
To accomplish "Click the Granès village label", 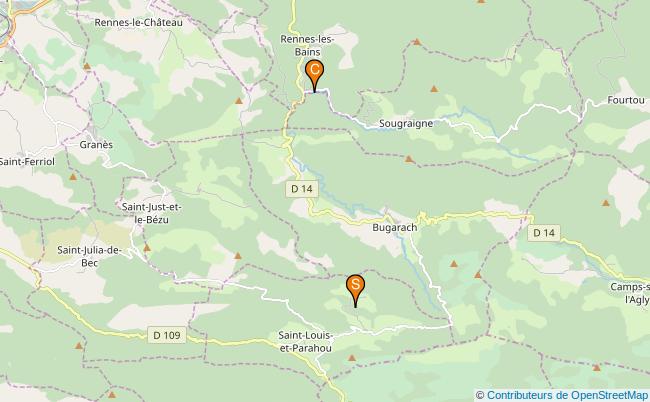I will (96, 145).
